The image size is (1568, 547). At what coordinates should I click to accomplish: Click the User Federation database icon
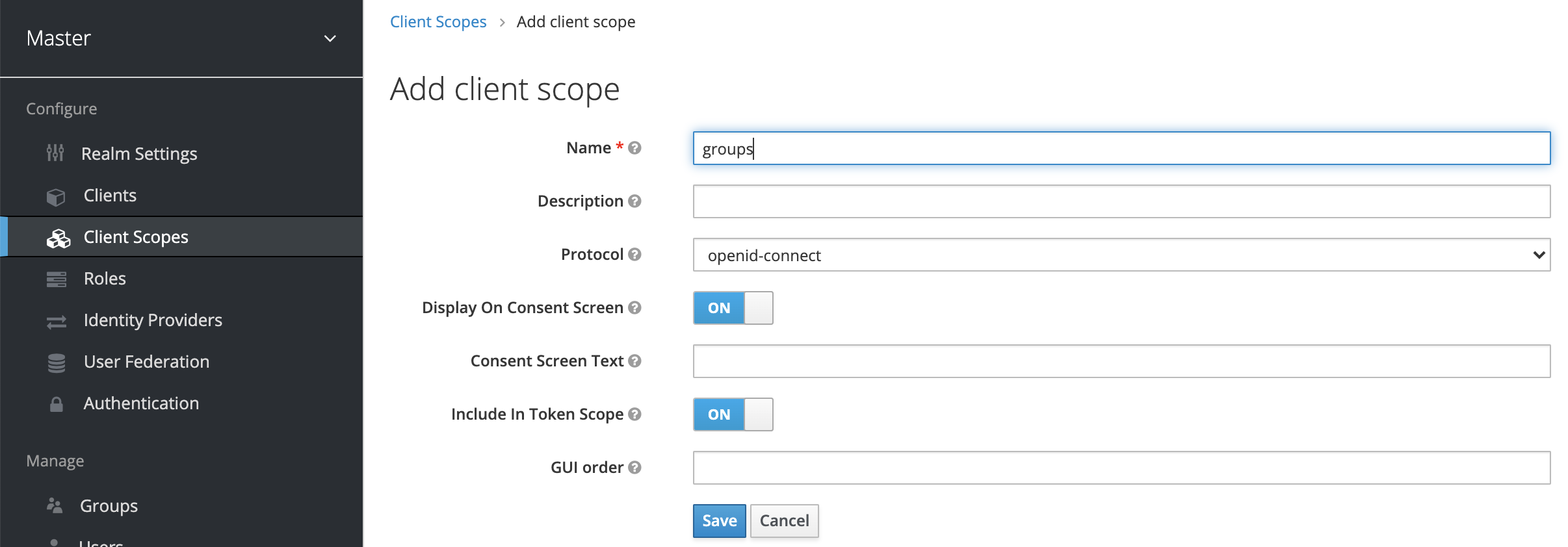point(57,363)
